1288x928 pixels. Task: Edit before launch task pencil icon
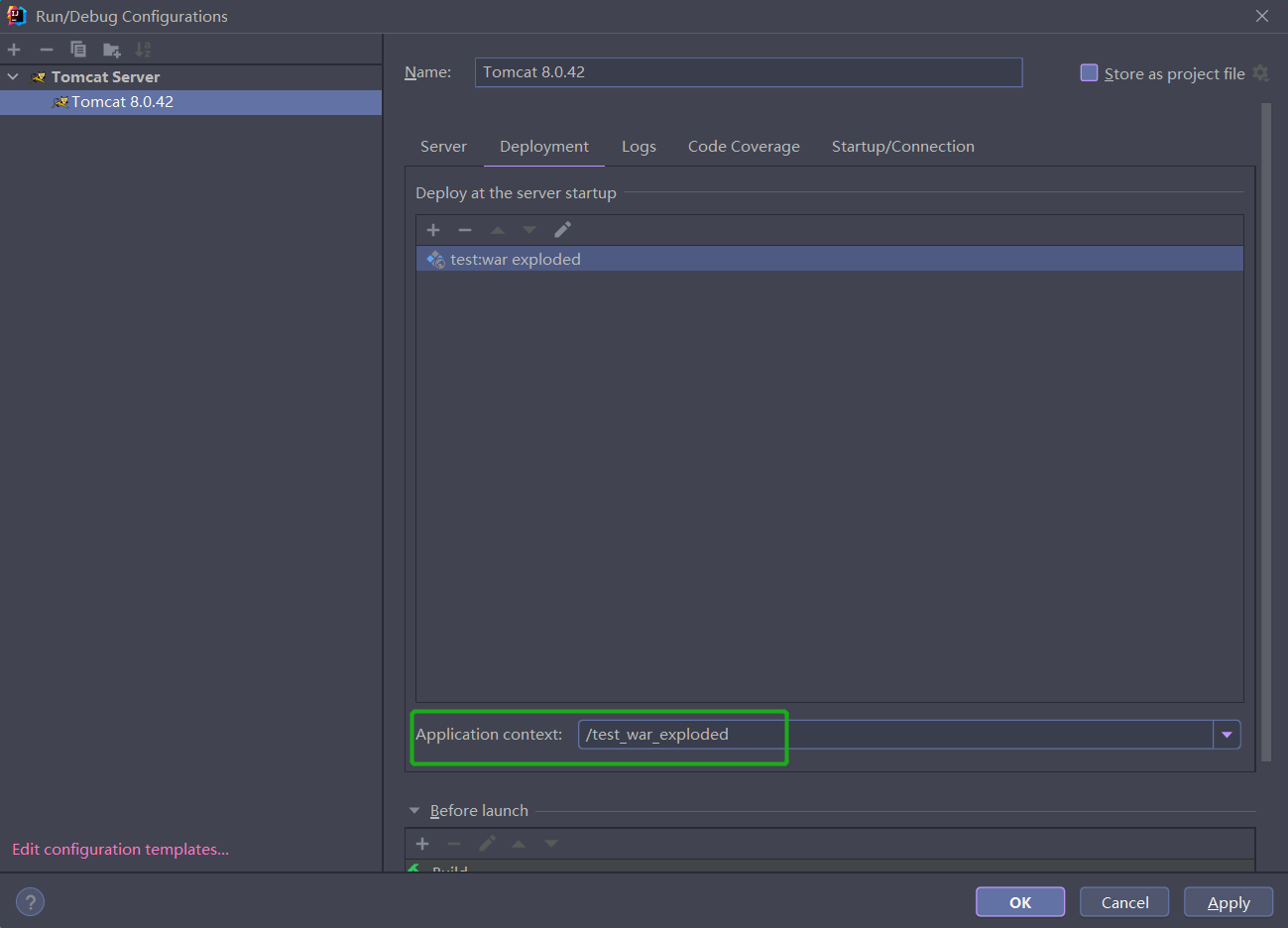pos(487,844)
